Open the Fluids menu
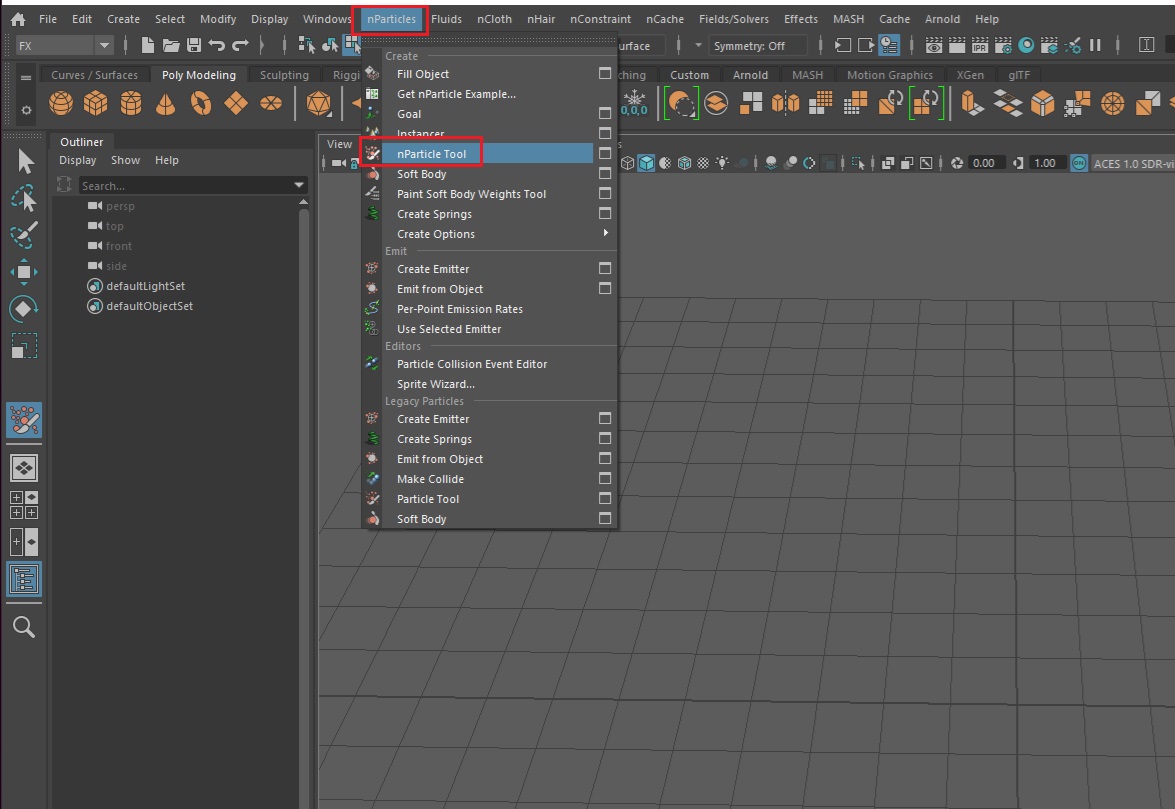1175x809 pixels. [446, 19]
